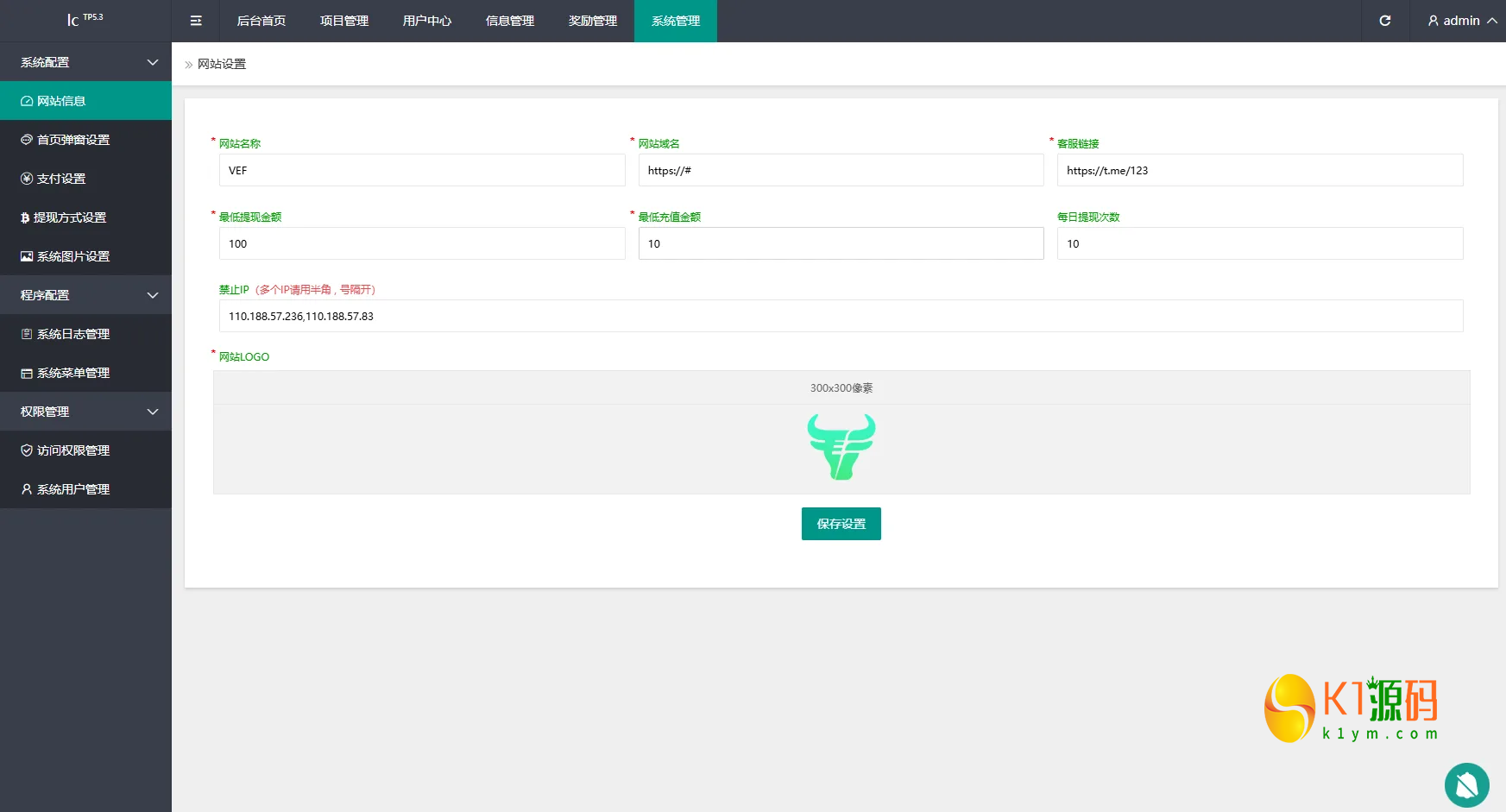
Task: Open 首页弹窗设置 sidebar link
Action: pyautogui.click(x=85, y=140)
